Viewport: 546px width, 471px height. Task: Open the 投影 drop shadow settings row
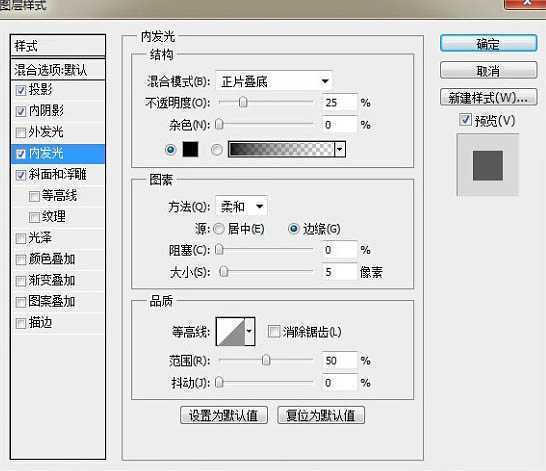(58, 91)
